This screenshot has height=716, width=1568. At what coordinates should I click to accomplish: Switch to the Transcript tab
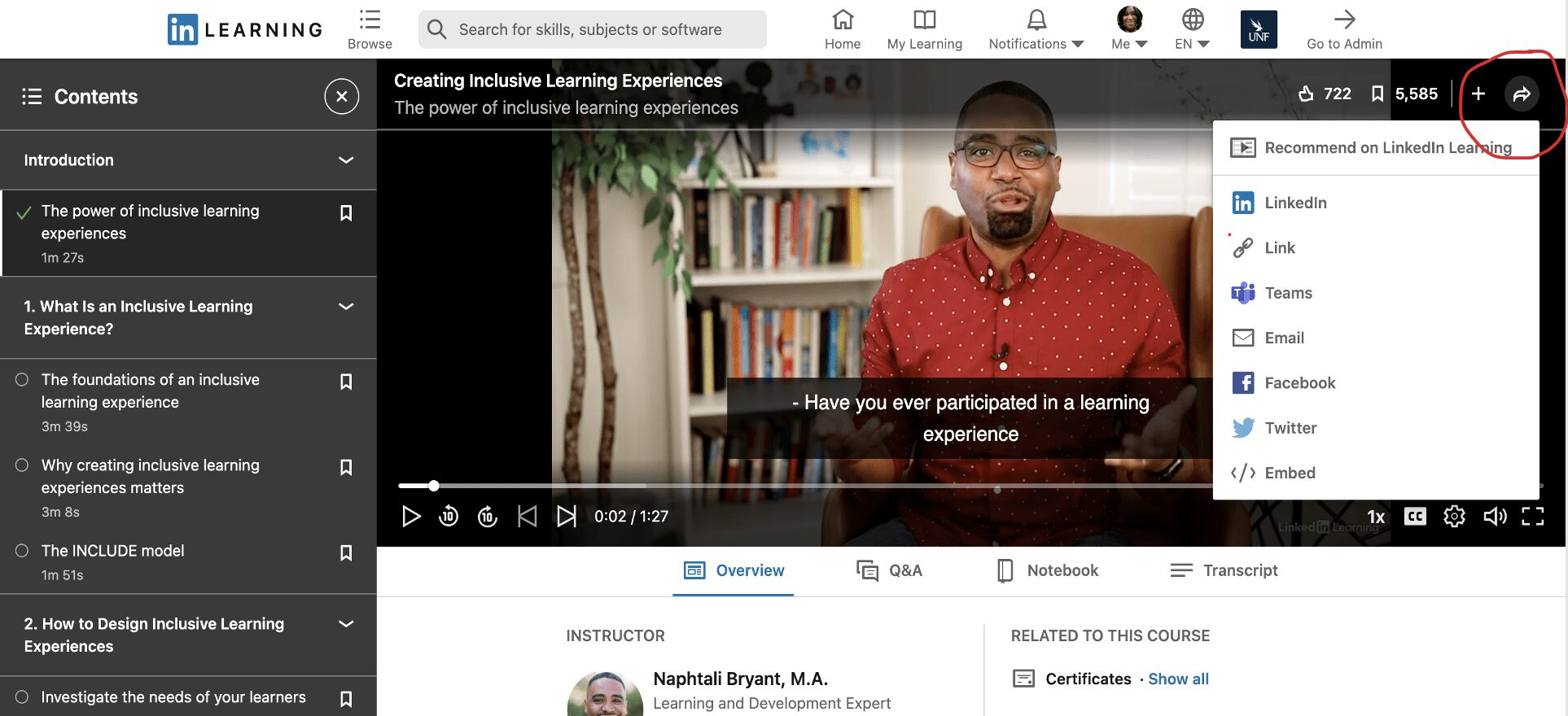point(1224,570)
